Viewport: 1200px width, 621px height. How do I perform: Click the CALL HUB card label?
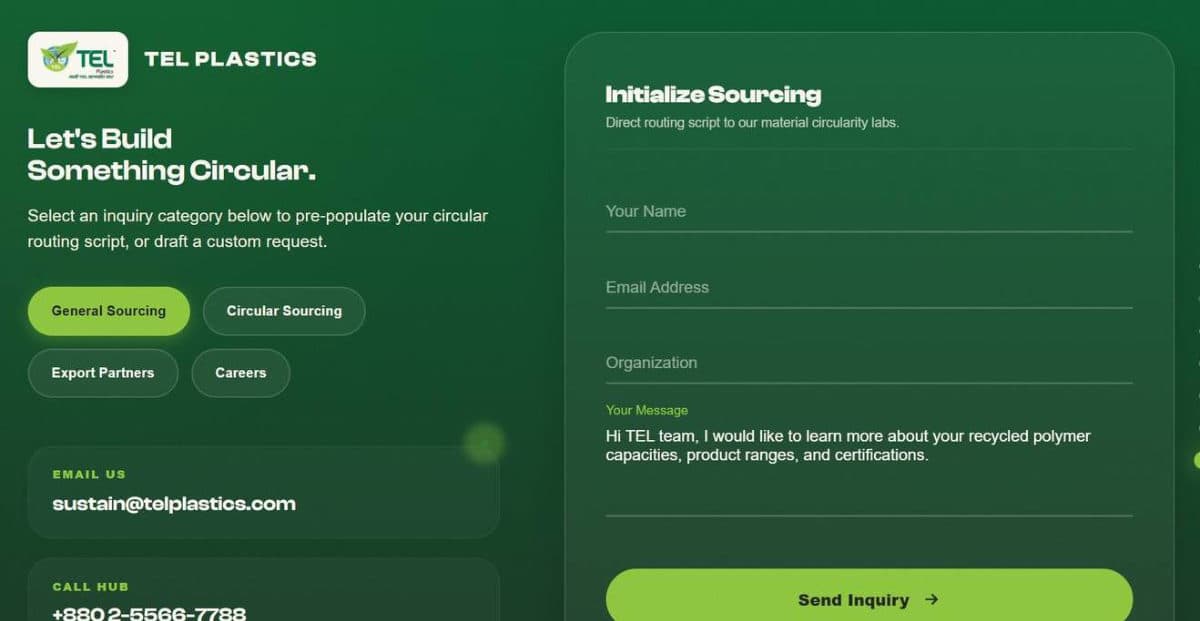(90, 587)
